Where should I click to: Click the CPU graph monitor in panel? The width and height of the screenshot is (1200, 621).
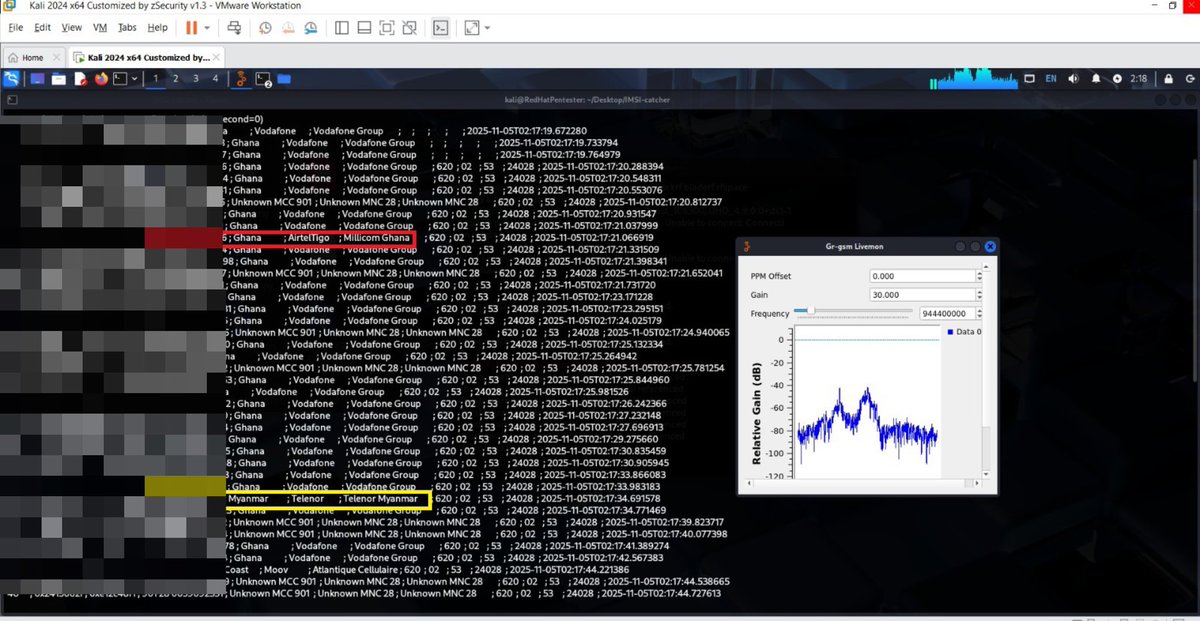[975, 77]
